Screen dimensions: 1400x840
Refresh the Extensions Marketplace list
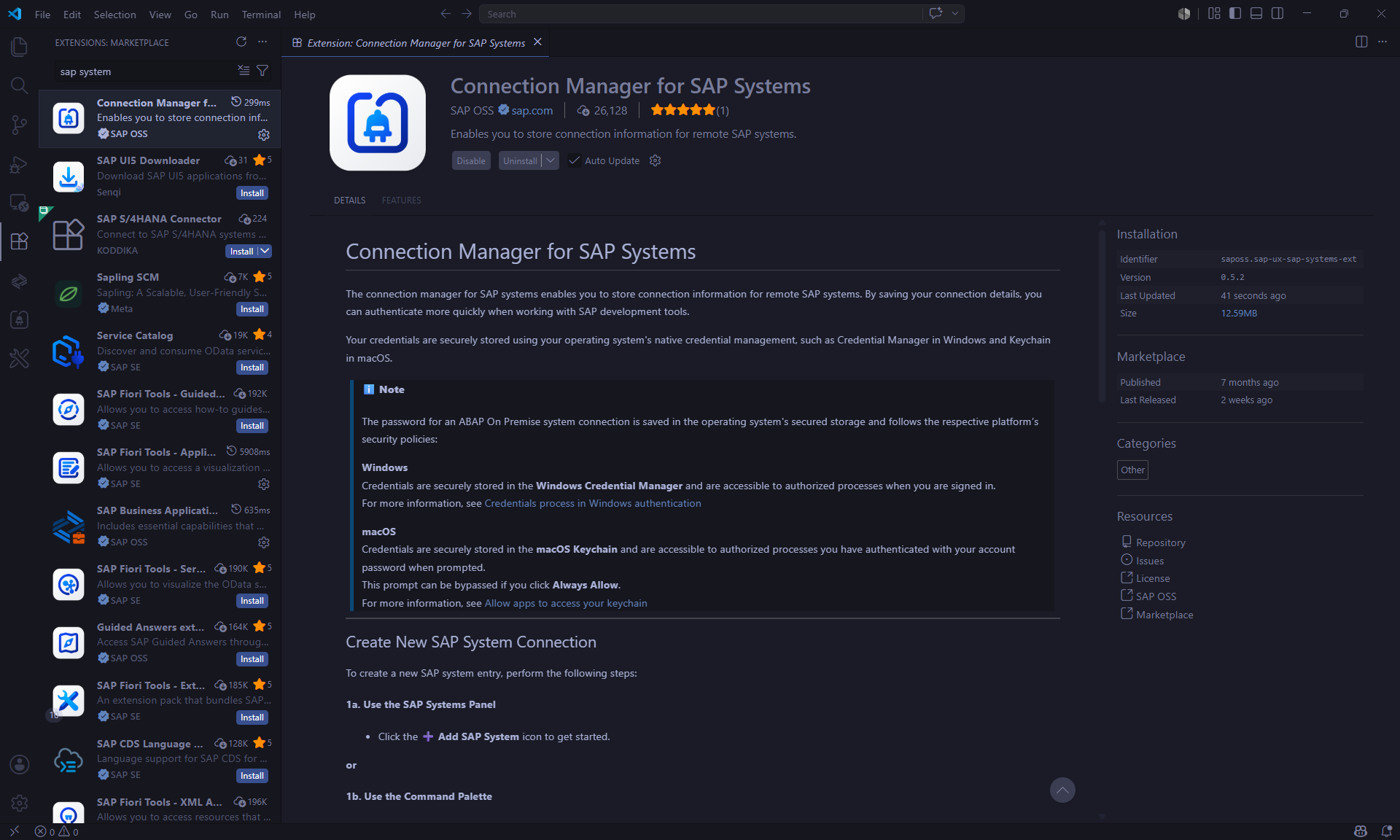(241, 42)
